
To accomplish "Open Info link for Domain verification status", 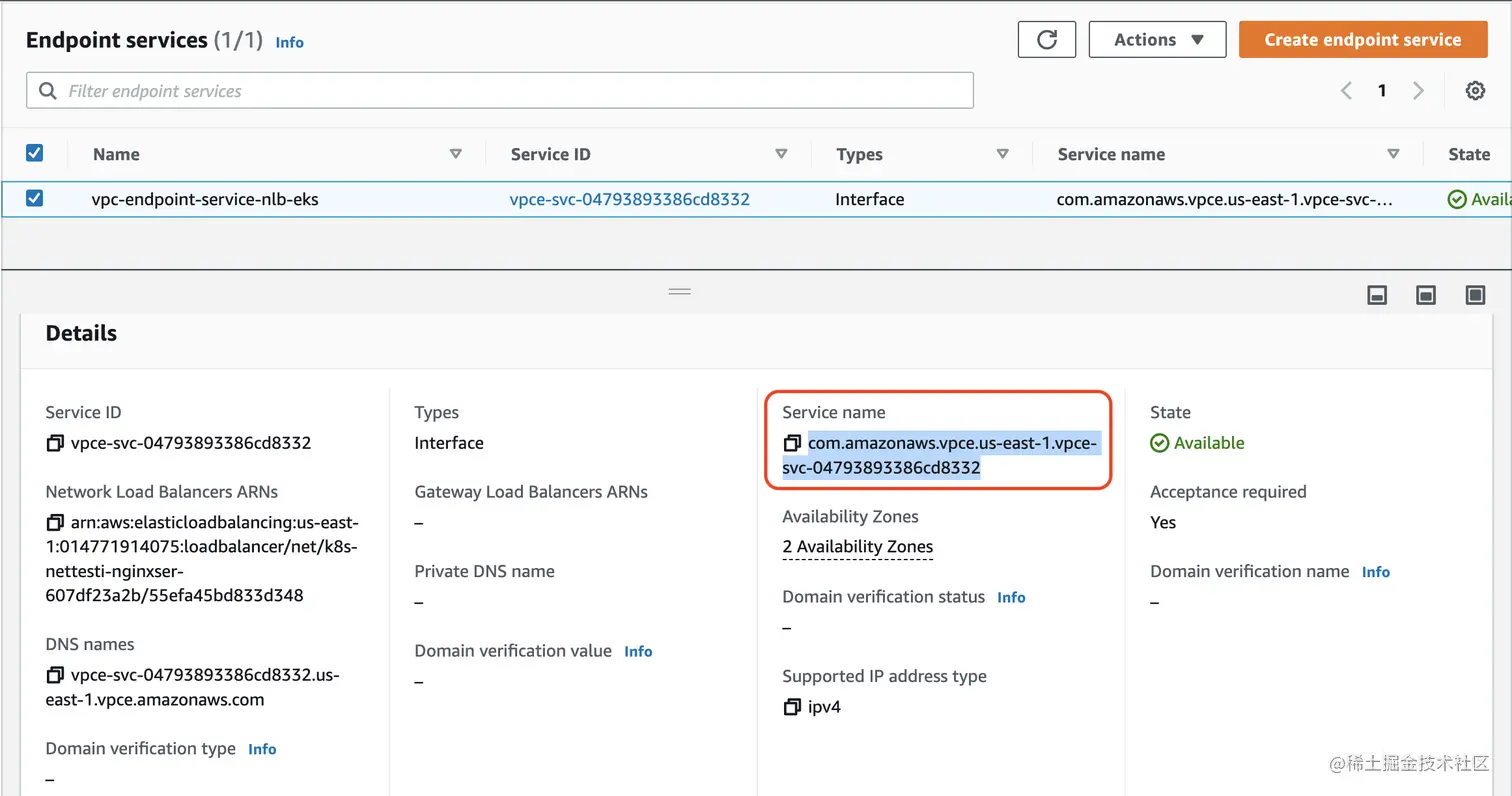I will 1011,597.
